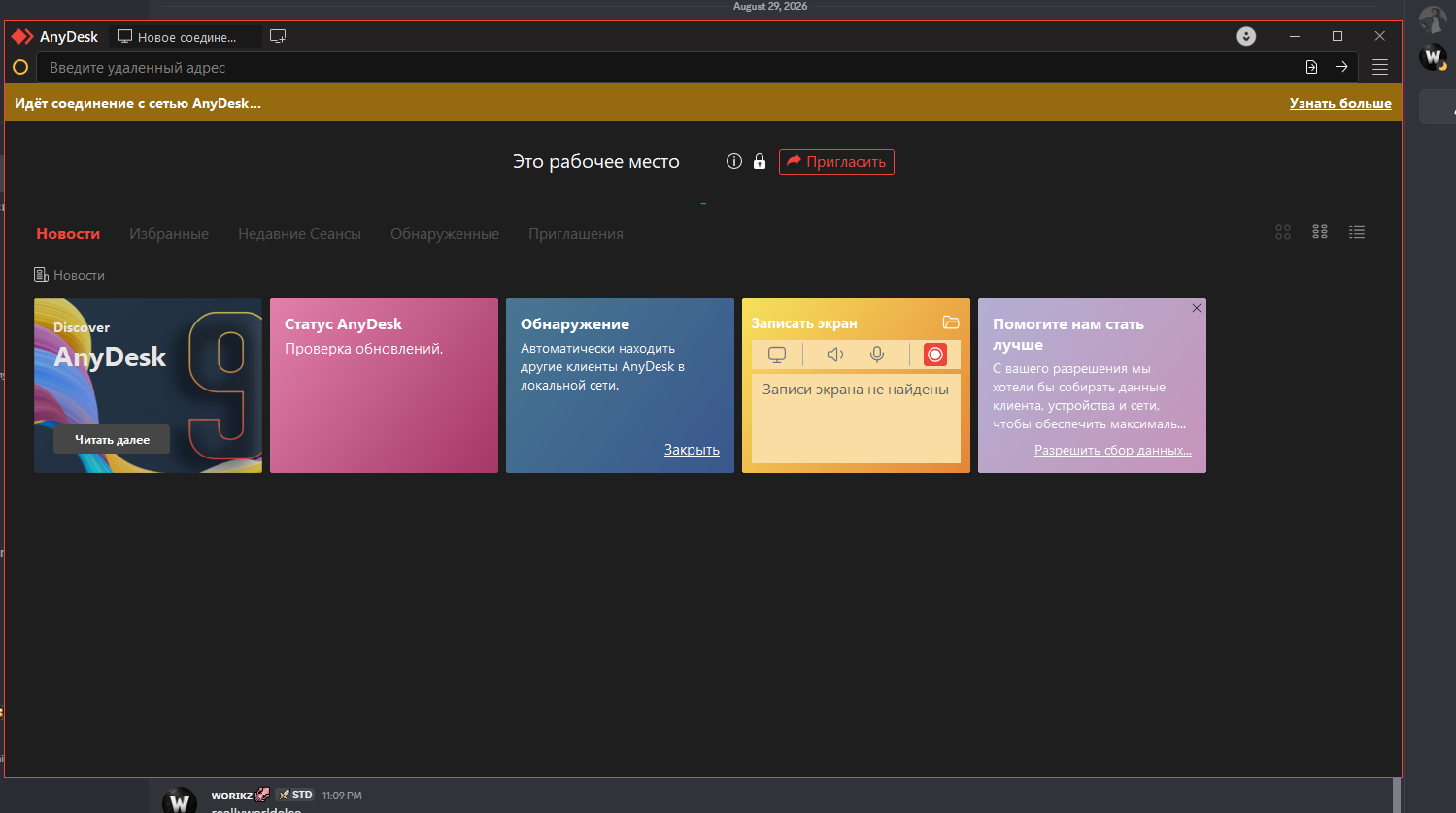
Task: Switch to list view layout
Action: click(x=1357, y=232)
